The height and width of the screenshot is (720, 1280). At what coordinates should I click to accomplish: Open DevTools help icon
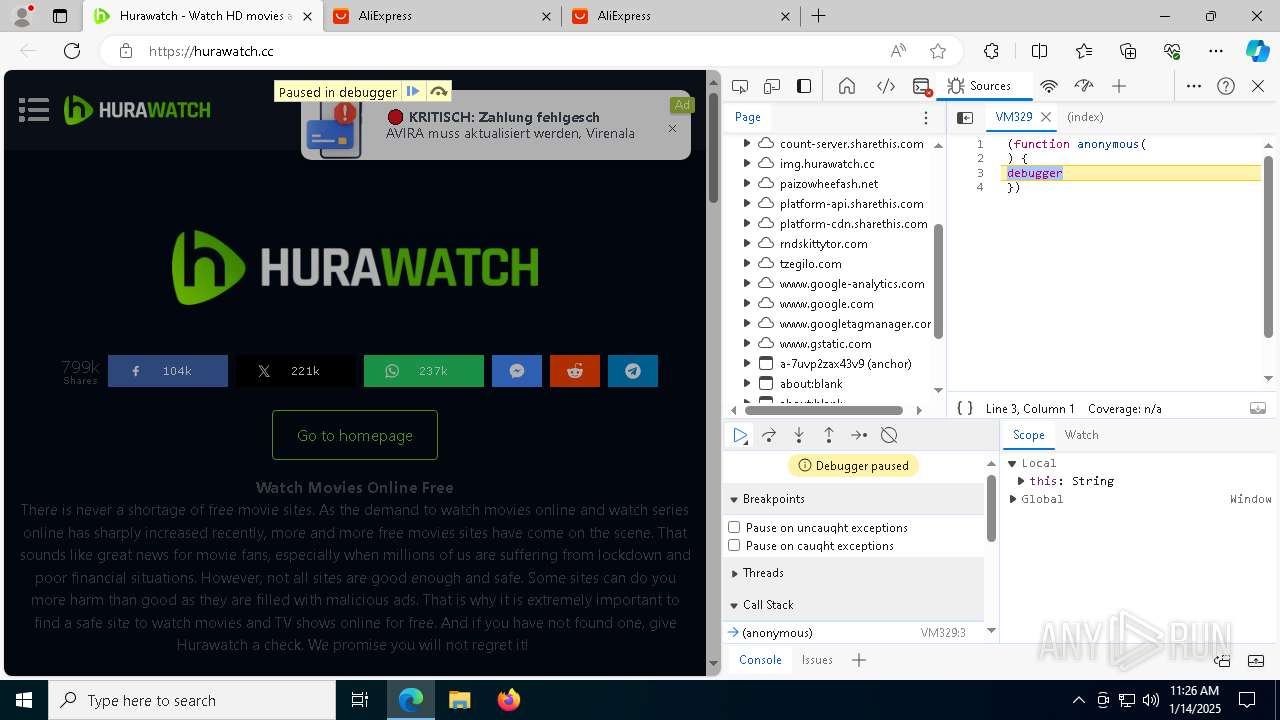point(1226,86)
